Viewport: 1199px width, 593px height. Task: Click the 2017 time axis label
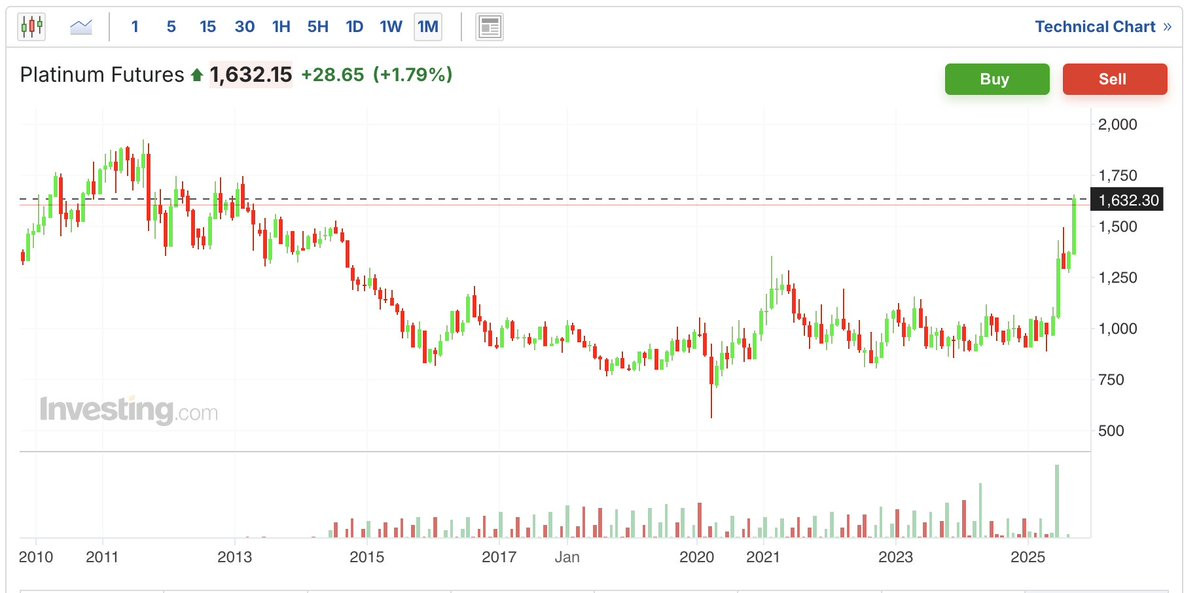click(499, 556)
